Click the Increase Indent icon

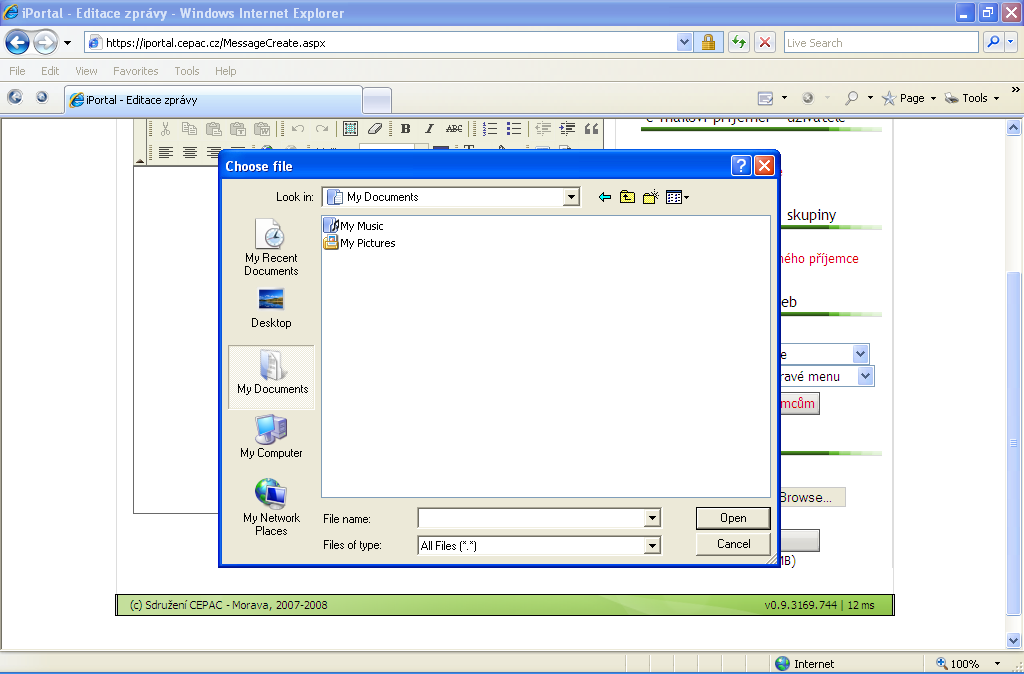coord(568,129)
